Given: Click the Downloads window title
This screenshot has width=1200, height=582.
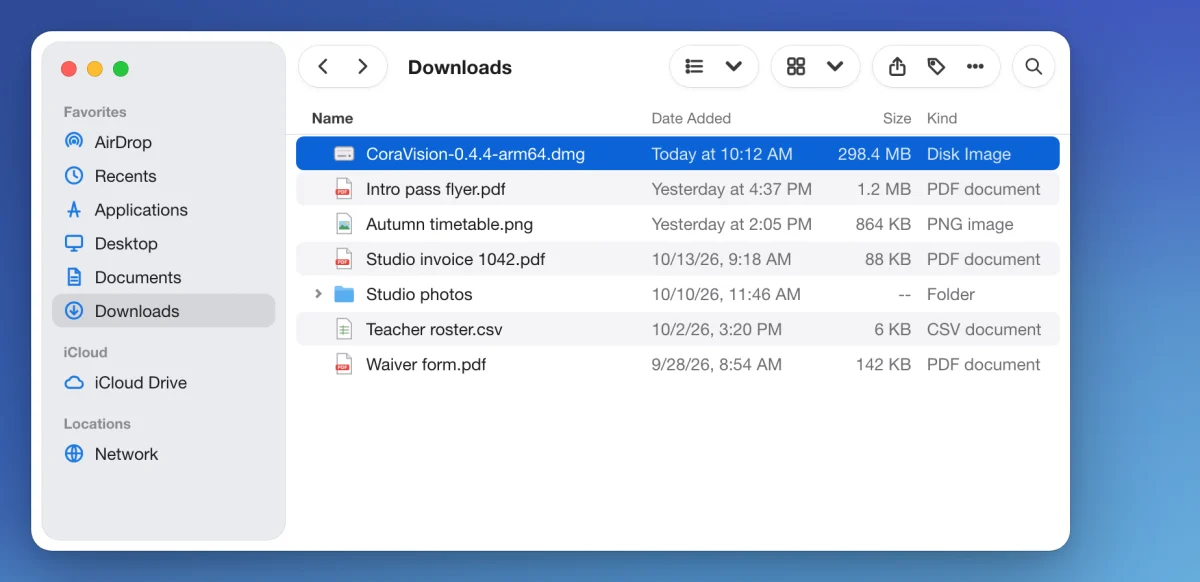Looking at the screenshot, I should coord(460,67).
